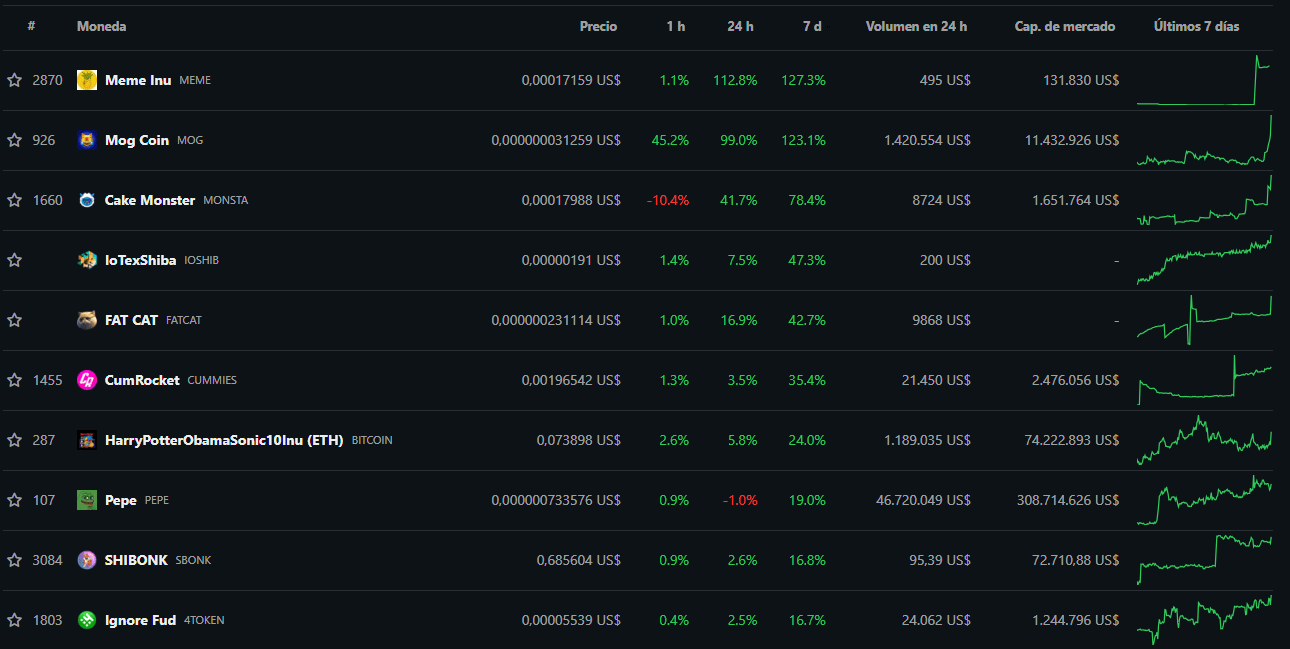Screen dimensions: 1290x649
Task: View IoTexShiba 7-day sparkline chart
Action: click(x=1204, y=260)
